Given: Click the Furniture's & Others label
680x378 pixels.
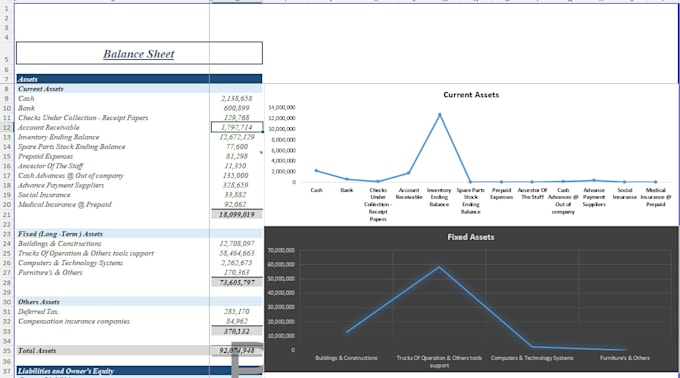Looking at the screenshot, I should click(50, 273).
